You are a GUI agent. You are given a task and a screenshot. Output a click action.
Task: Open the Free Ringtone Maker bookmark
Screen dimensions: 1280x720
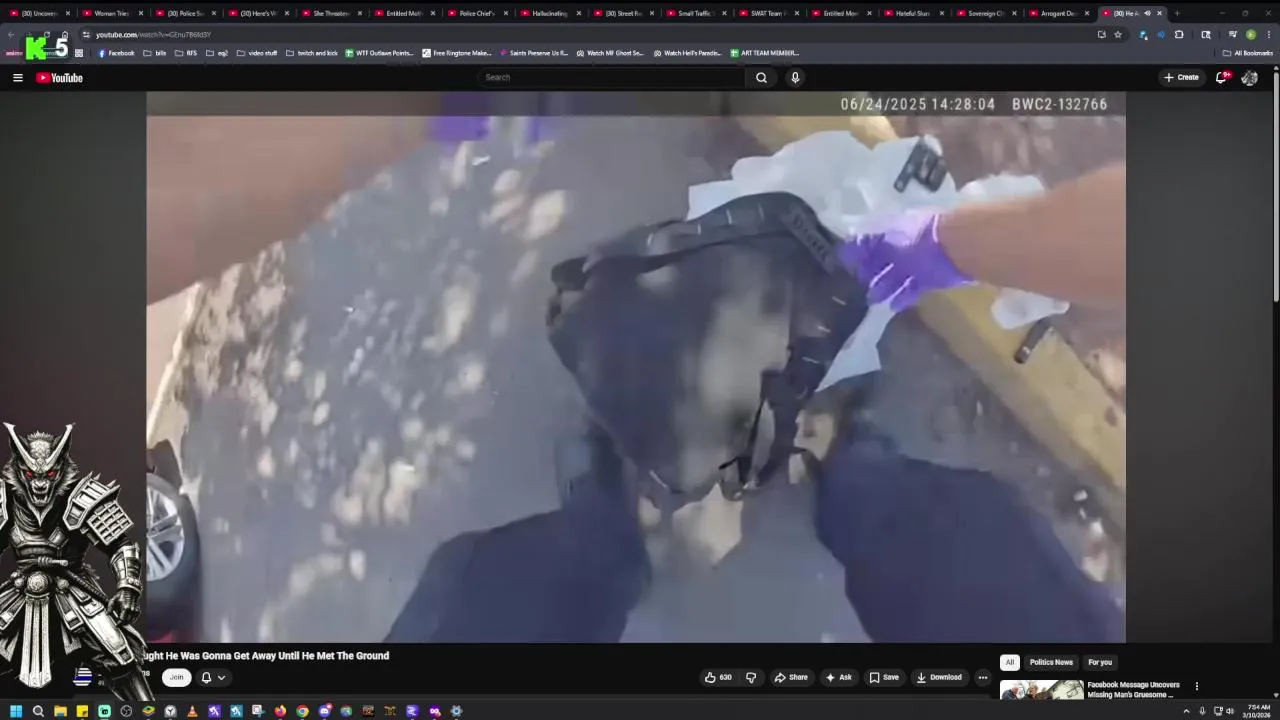point(457,53)
